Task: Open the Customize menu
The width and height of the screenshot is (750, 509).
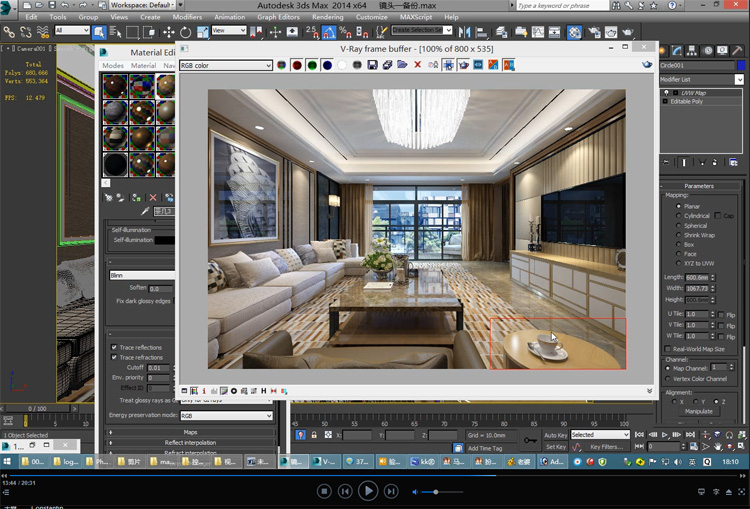Action: 372,17
